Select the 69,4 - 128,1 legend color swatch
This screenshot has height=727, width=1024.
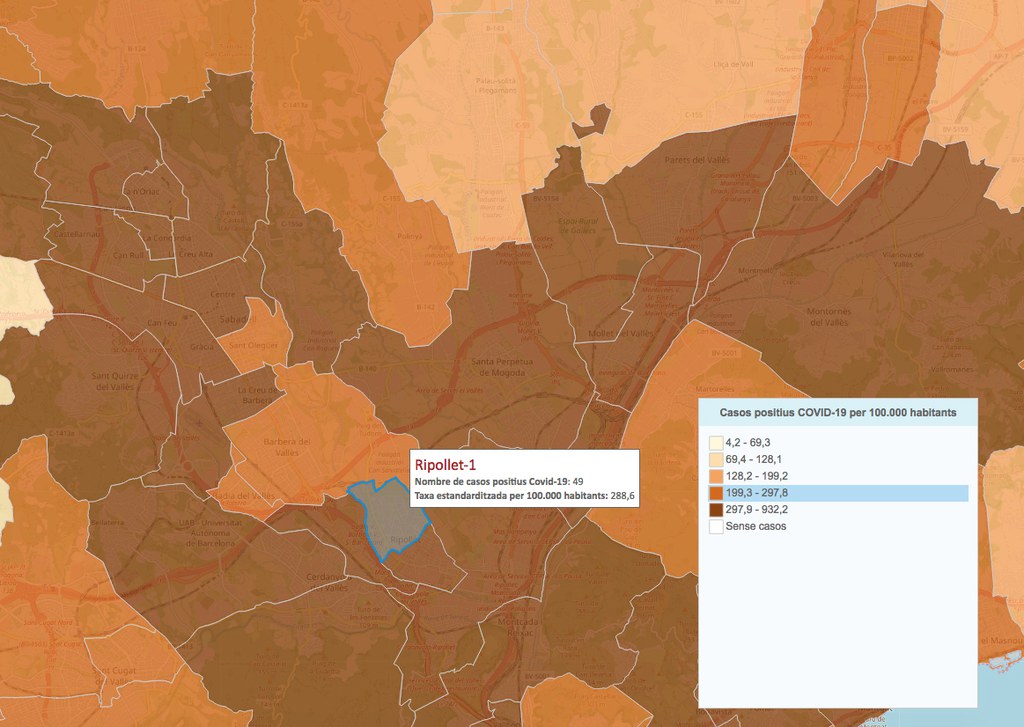coord(716,459)
